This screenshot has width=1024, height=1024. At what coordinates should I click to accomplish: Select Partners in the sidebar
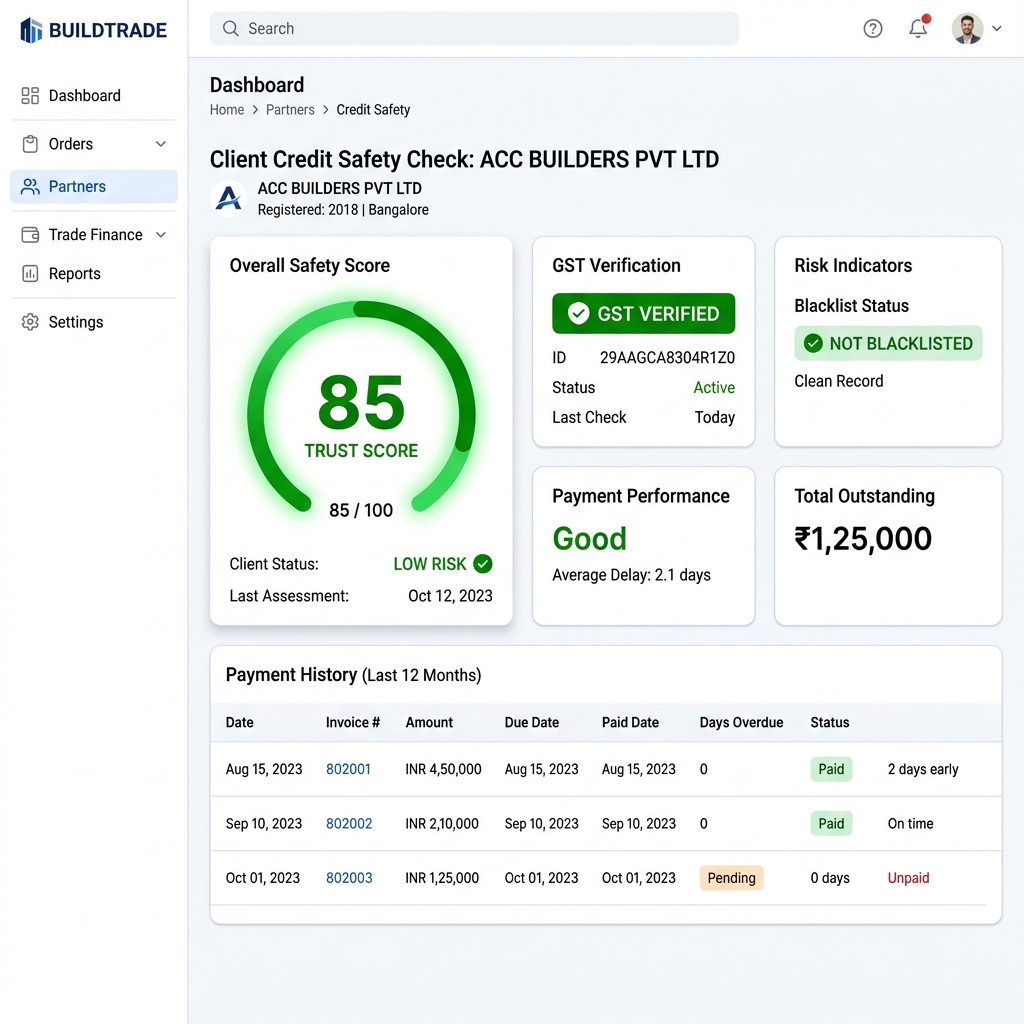93,187
